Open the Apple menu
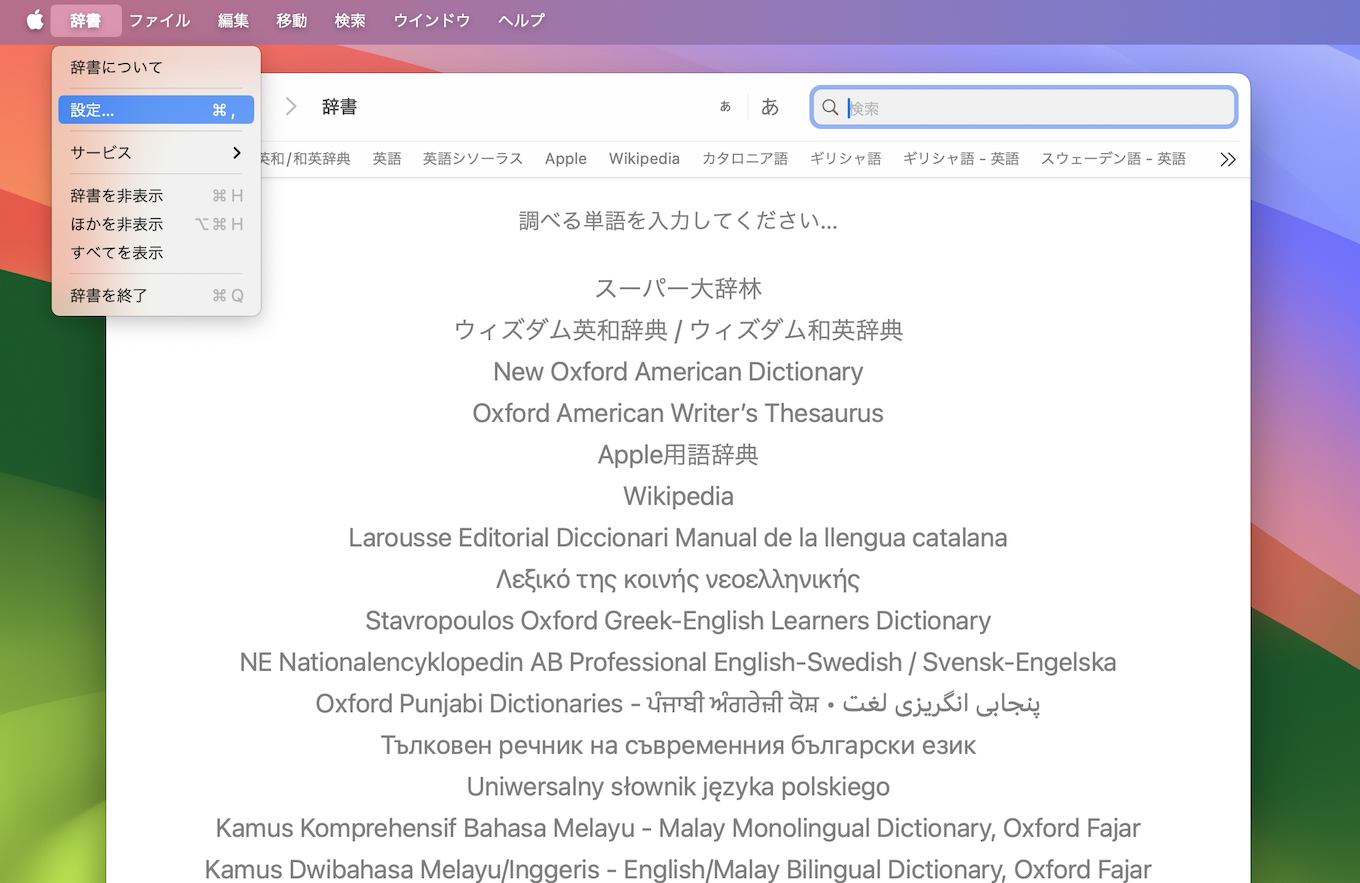Screen dimensions: 1360x883 coord(35,20)
